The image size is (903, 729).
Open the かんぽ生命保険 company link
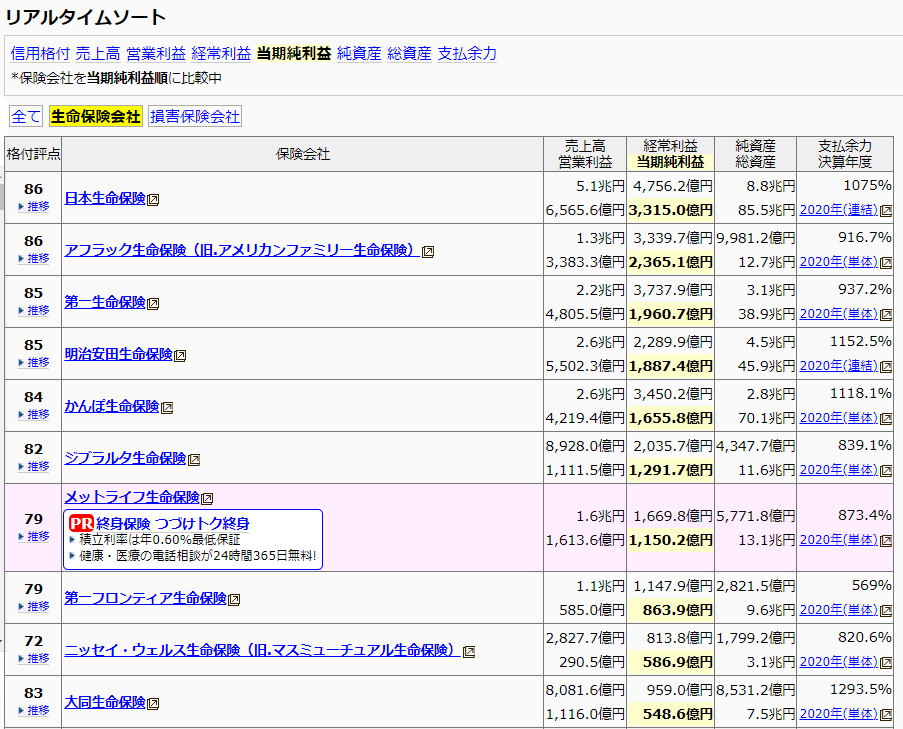pos(112,406)
